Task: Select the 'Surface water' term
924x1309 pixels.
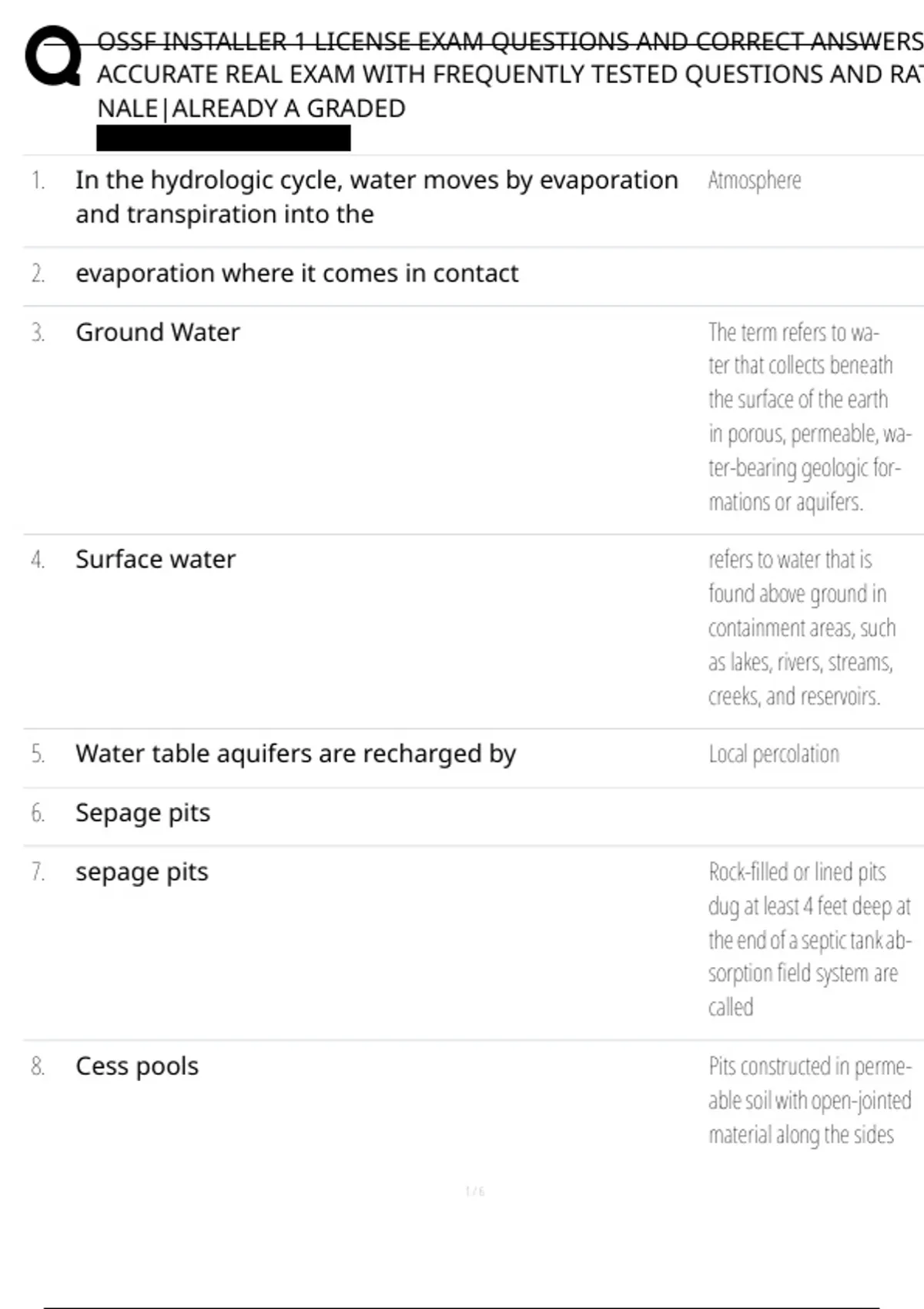Action: [x=155, y=559]
